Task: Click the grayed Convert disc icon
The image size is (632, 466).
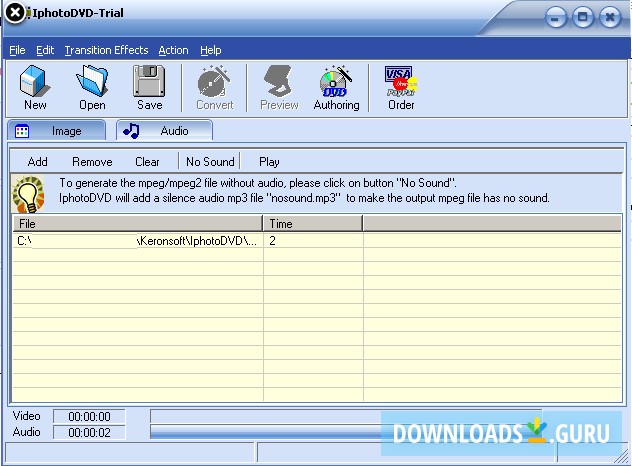Action: click(x=214, y=87)
